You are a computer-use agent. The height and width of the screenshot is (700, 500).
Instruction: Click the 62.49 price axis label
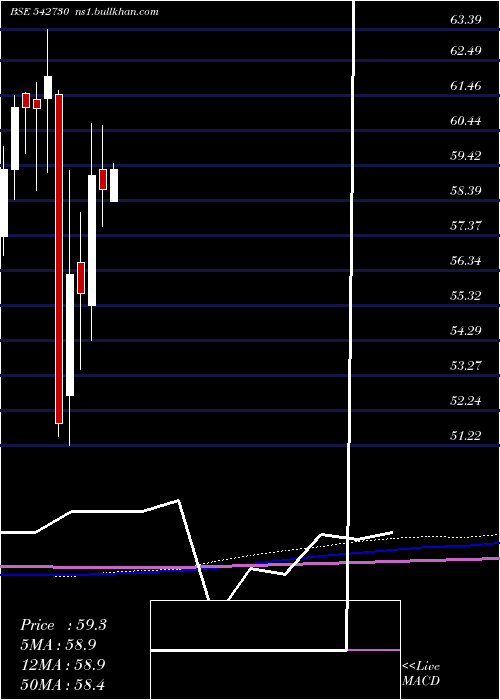point(466,51)
